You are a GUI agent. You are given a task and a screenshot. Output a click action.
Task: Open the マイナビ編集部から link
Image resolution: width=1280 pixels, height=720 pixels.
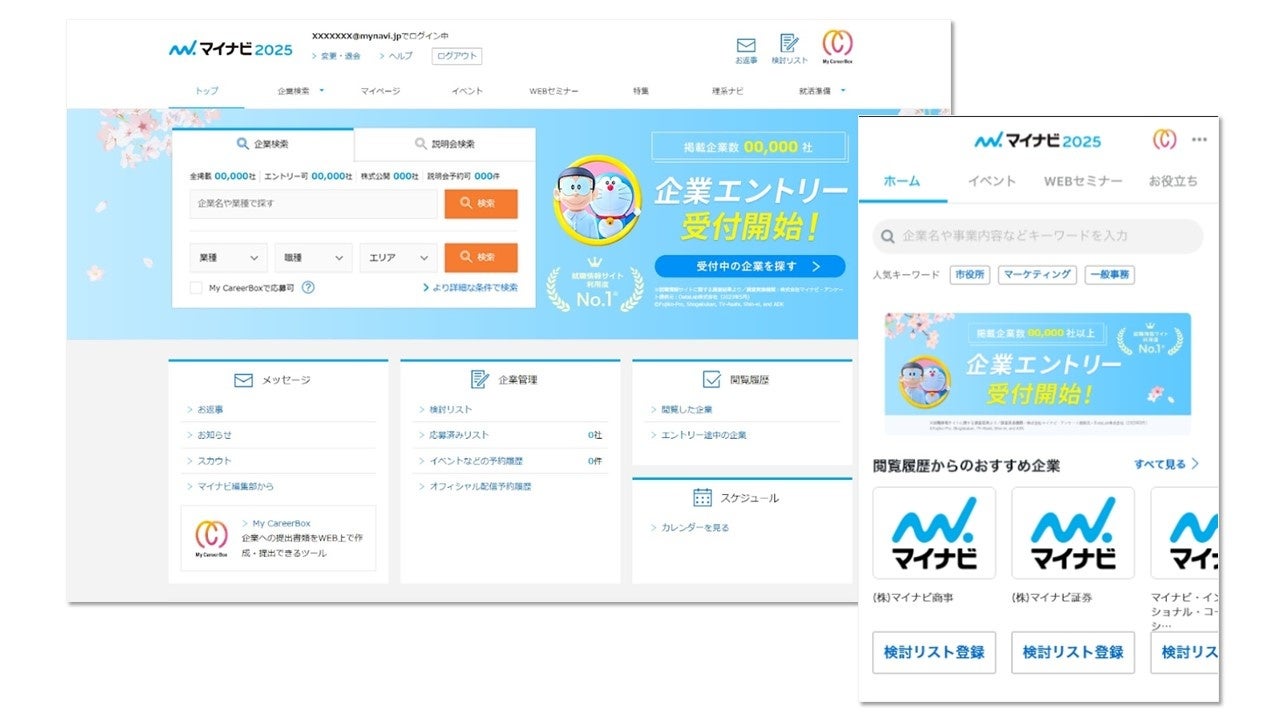230,486
